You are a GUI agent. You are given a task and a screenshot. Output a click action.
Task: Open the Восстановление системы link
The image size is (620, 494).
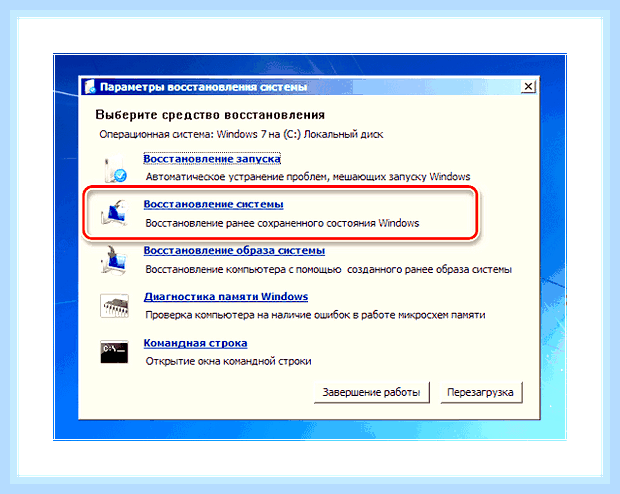click(214, 204)
